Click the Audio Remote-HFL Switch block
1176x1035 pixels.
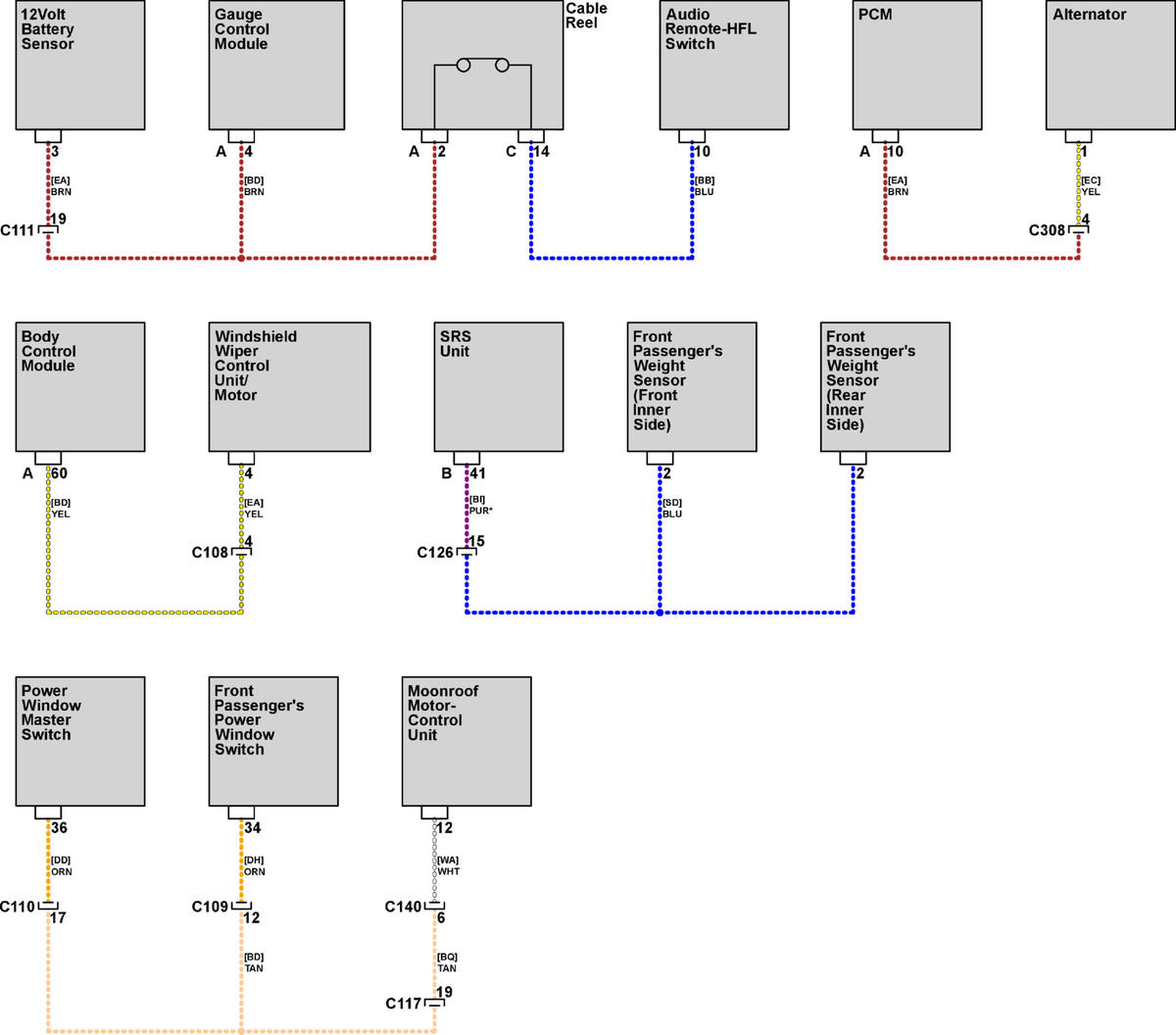724,65
